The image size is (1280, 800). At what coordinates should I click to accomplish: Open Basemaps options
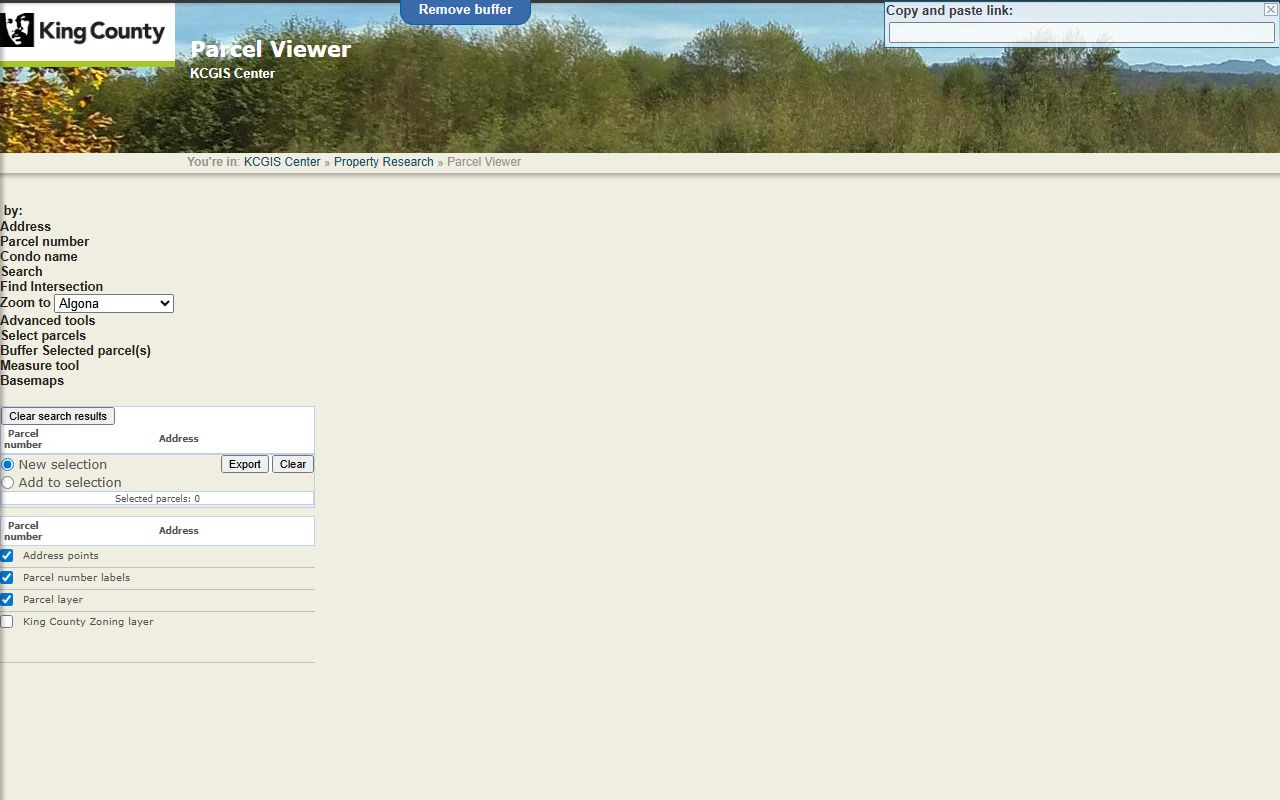coord(32,381)
